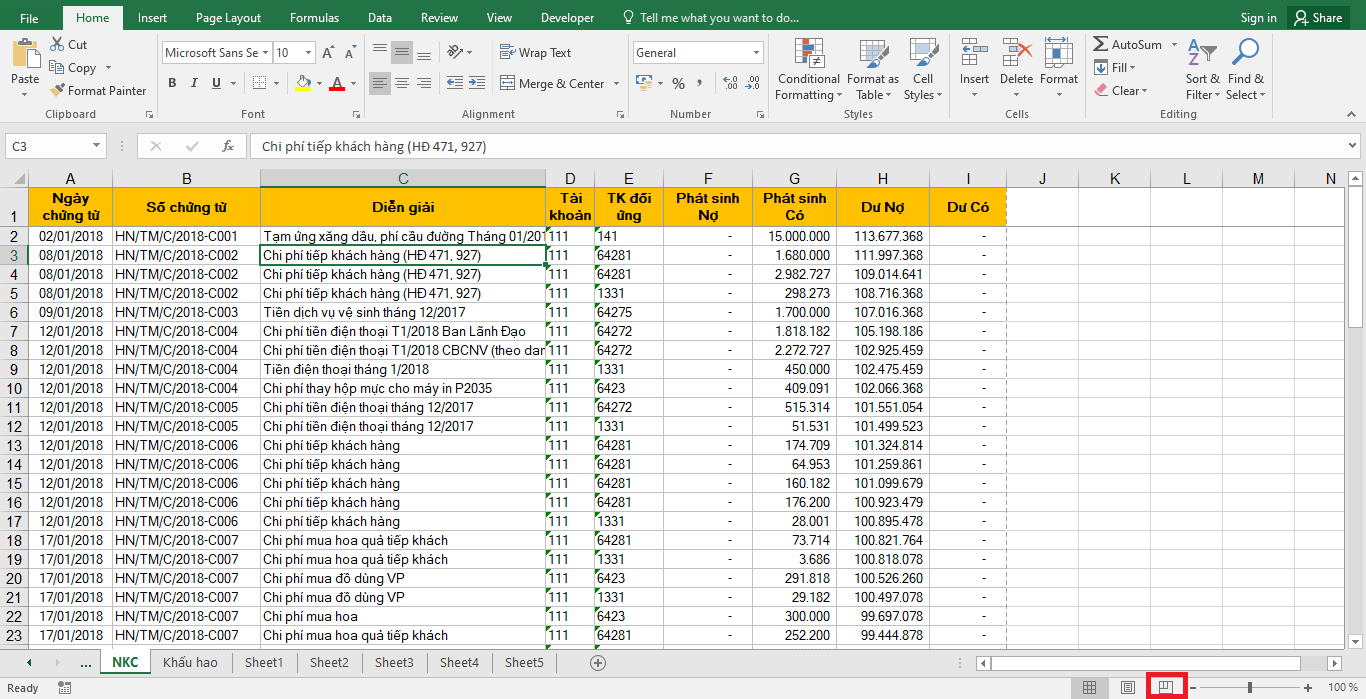Open the Page Layout ribbon tab
Image resolution: width=1366 pixels, height=699 pixels.
coord(228,18)
